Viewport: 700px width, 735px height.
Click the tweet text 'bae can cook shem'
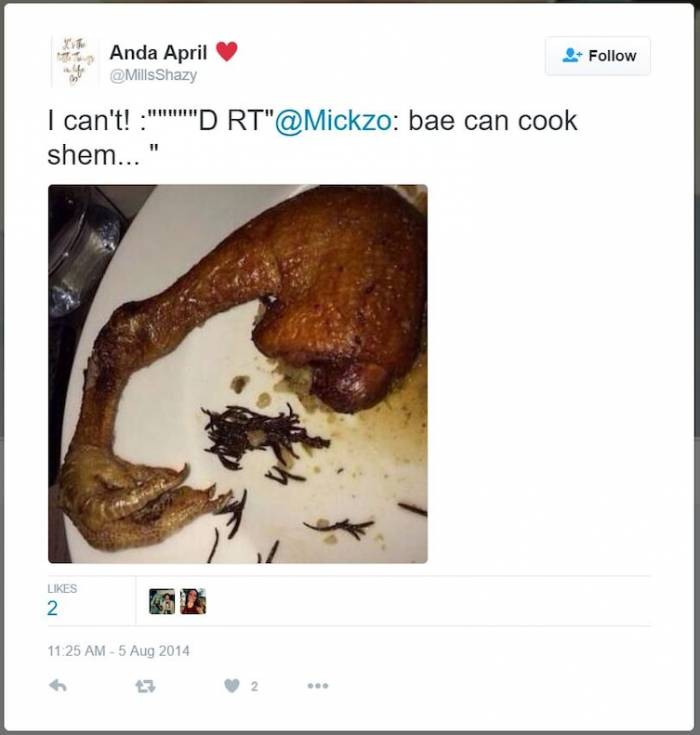point(312,137)
